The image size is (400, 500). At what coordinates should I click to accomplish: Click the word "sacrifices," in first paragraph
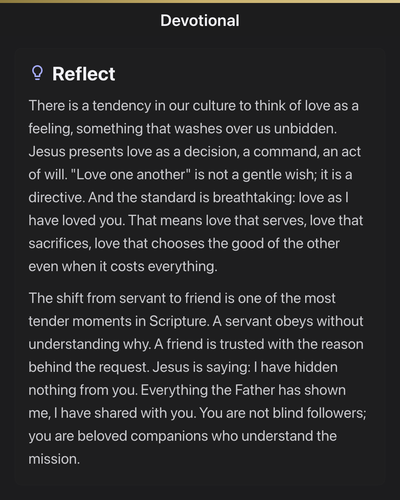[59, 244]
